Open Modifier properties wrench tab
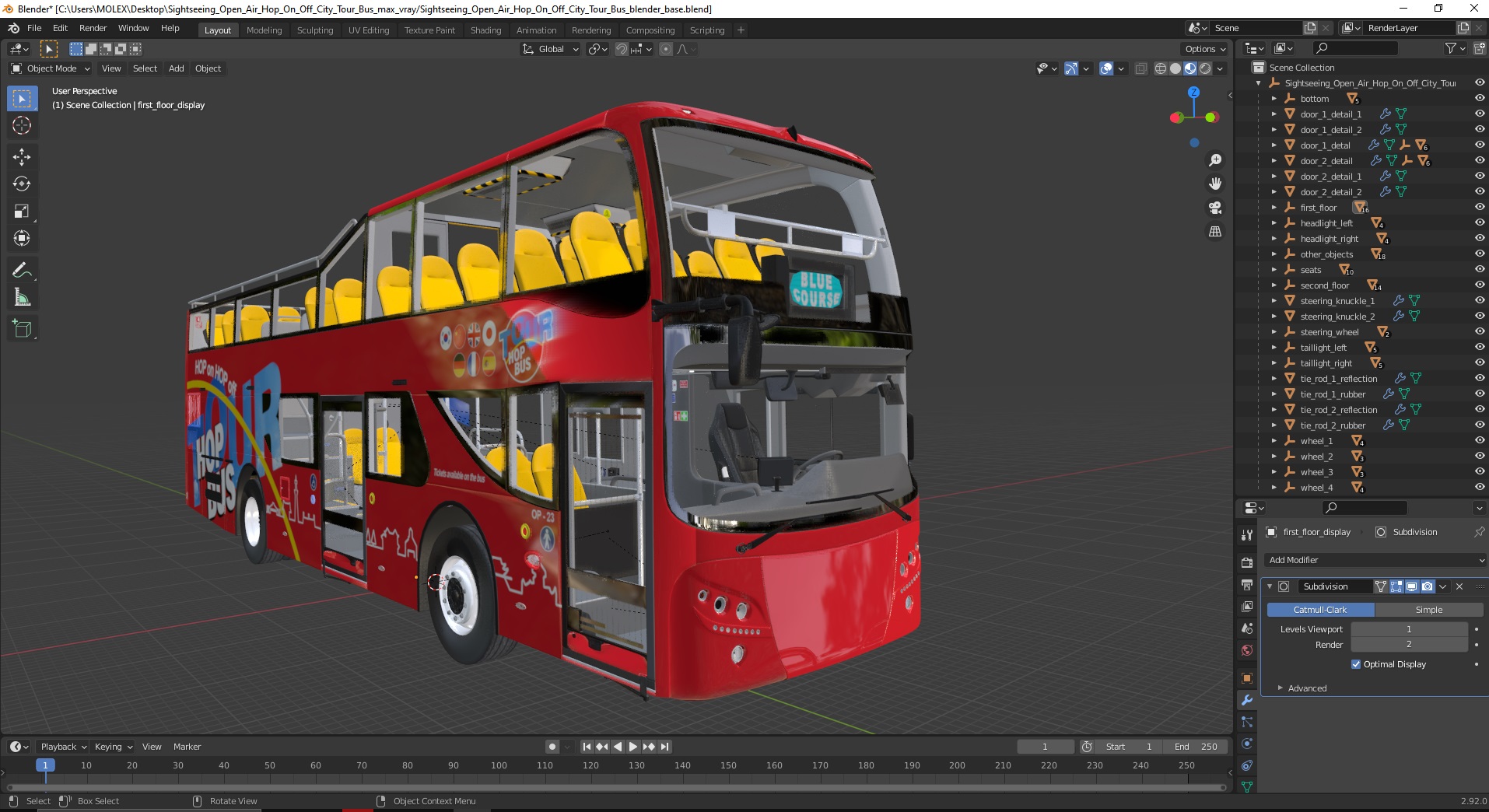The width and height of the screenshot is (1489, 812). [x=1247, y=700]
